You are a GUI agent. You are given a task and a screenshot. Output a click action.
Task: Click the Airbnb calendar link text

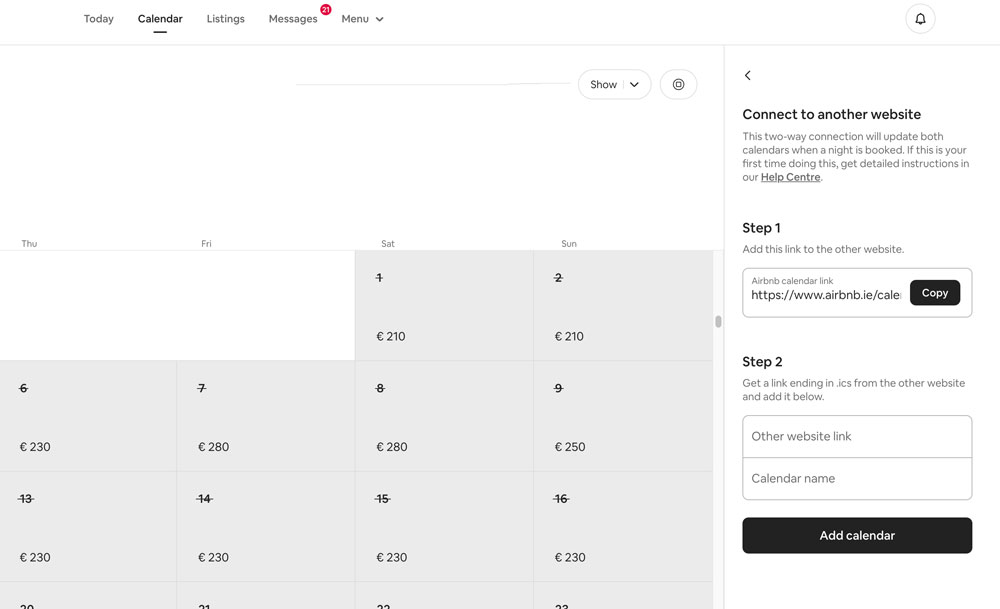pos(825,295)
